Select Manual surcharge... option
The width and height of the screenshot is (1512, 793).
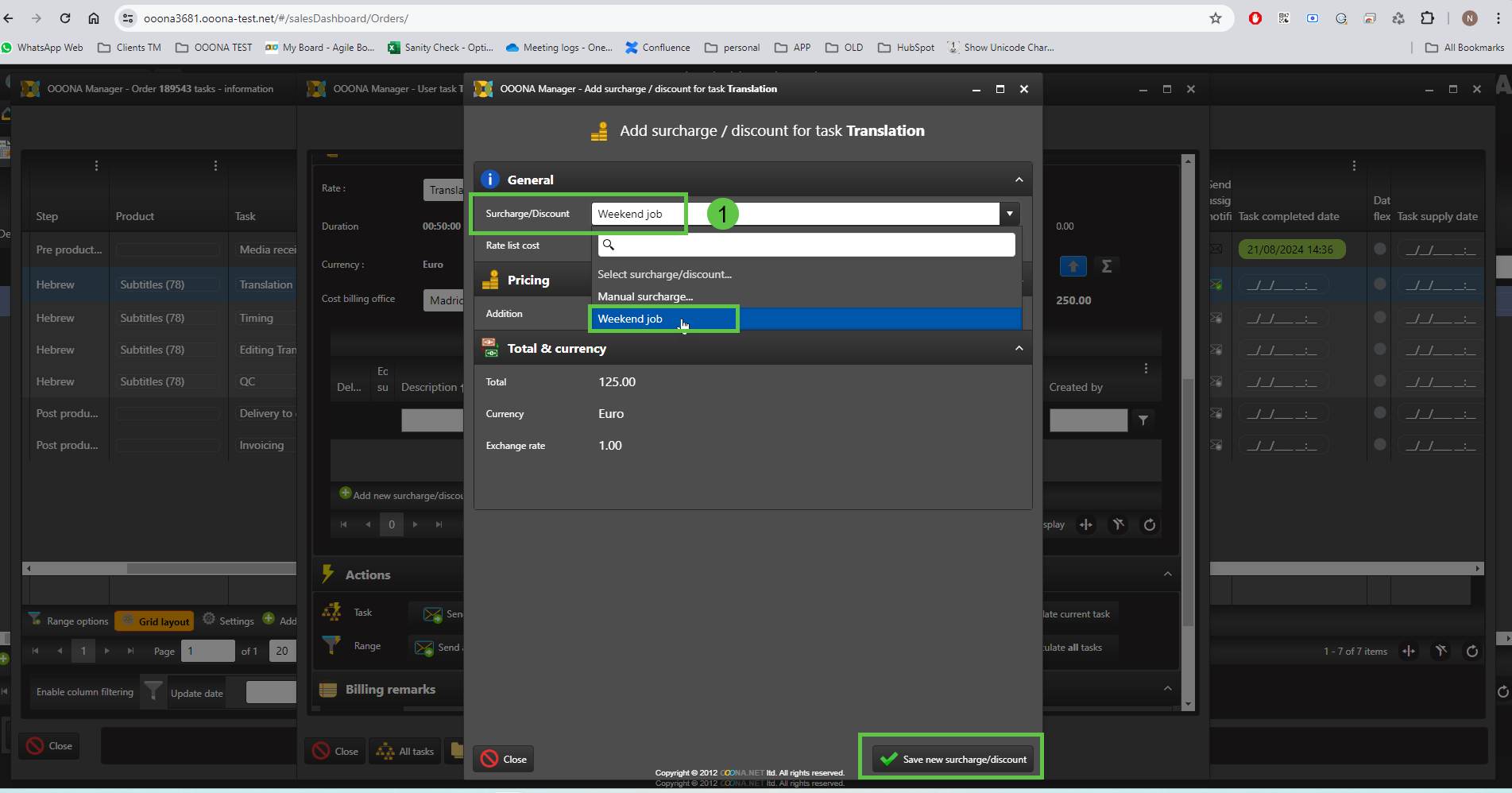(x=645, y=296)
